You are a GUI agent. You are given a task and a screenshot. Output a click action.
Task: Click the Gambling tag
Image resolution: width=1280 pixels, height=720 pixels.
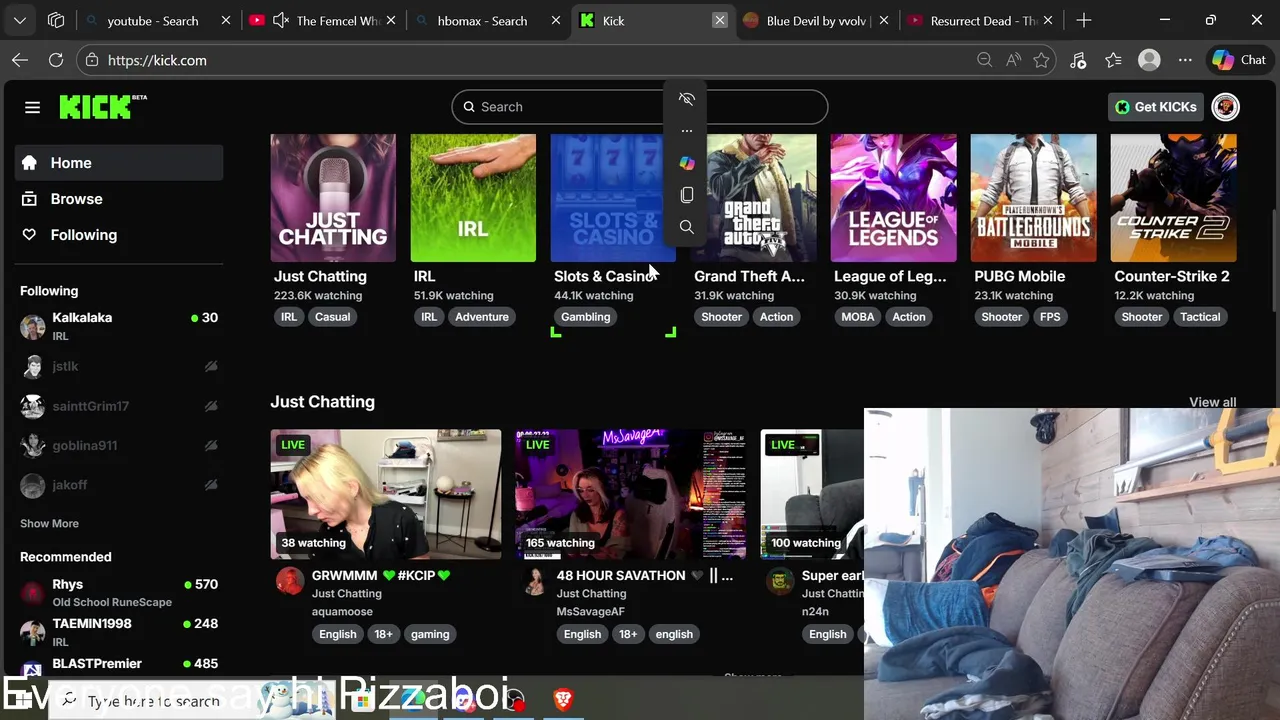tap(585, 317)
